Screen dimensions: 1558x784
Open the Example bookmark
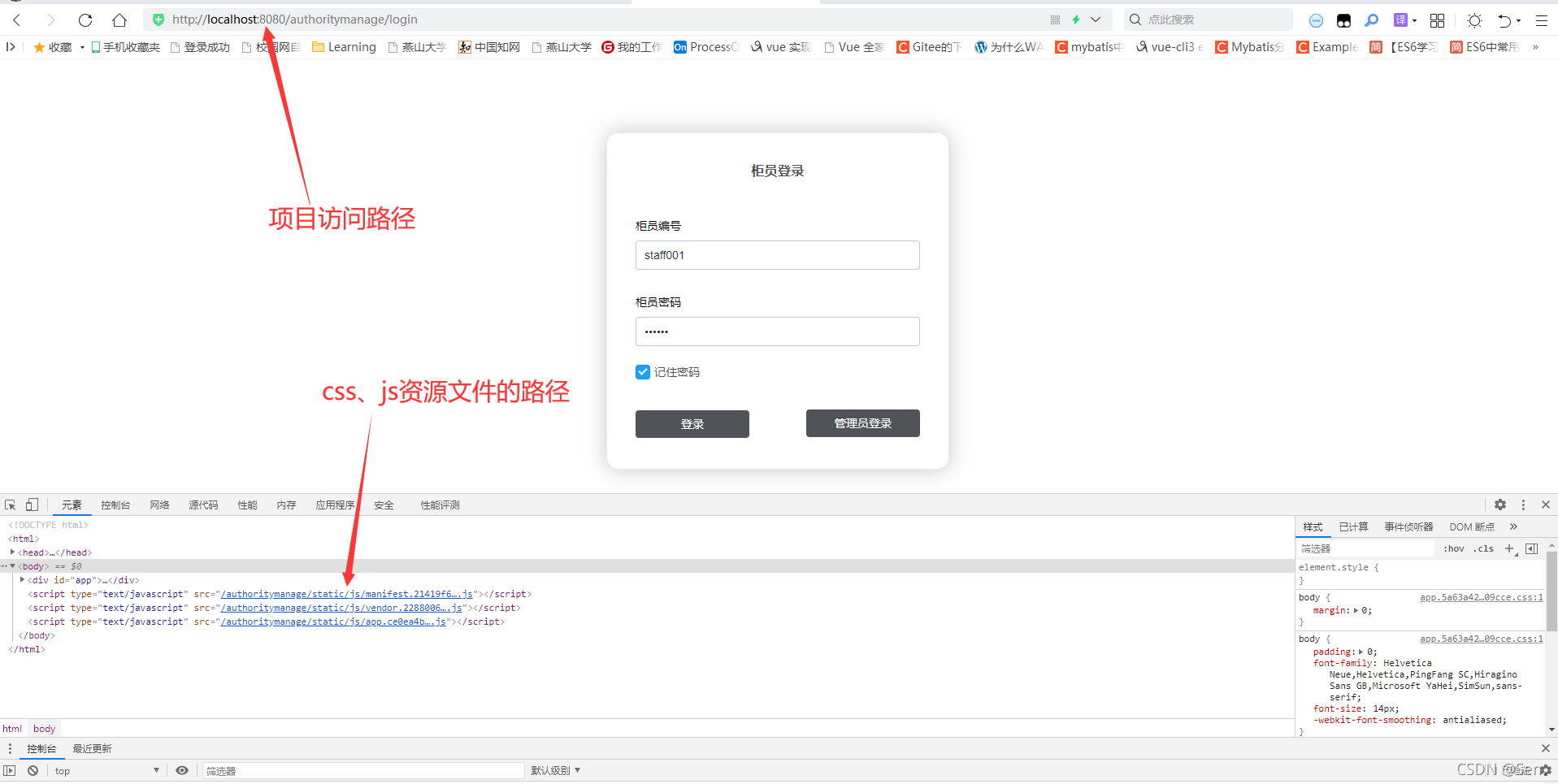pos(1327,47)
